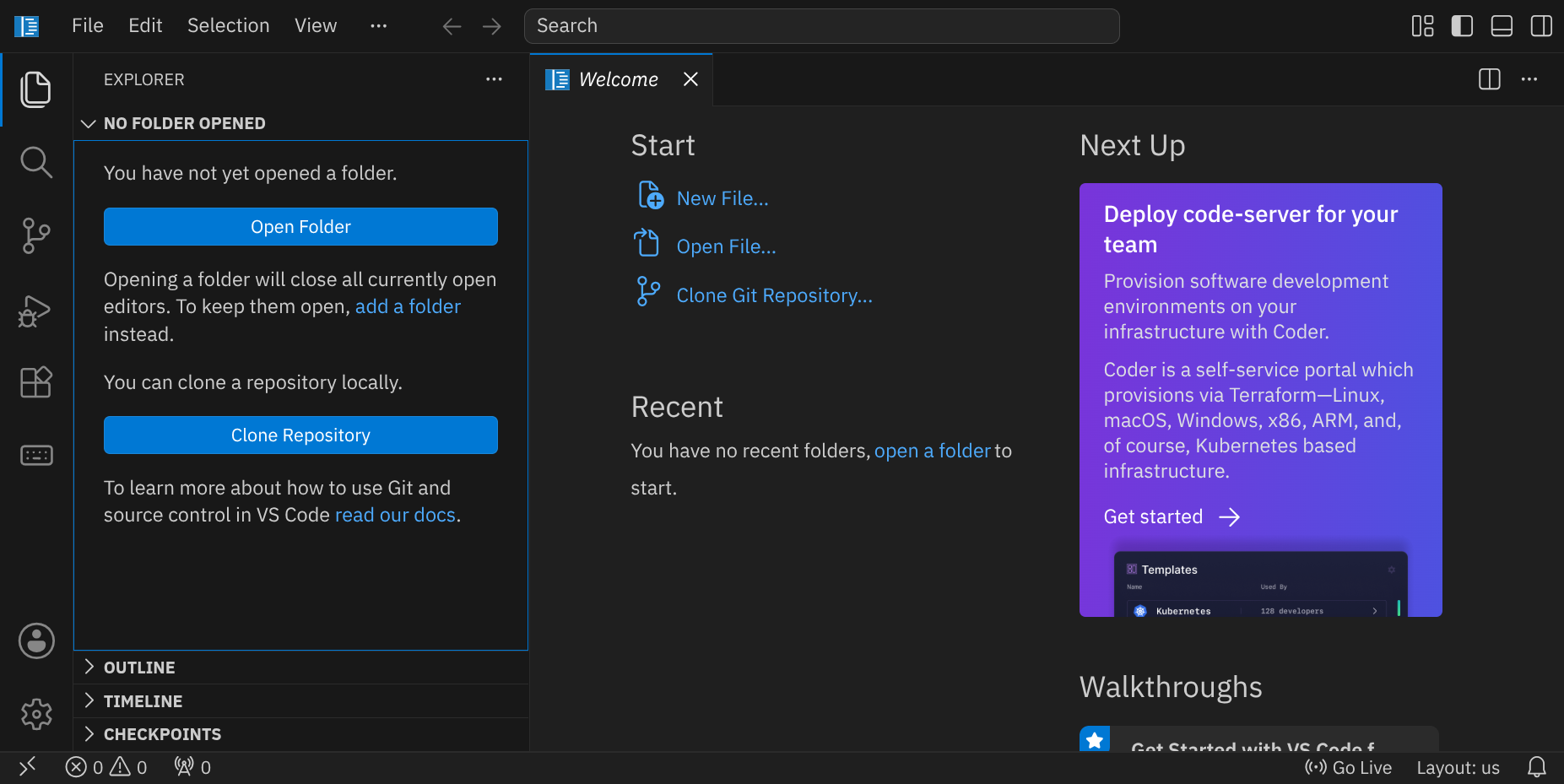Open the View menu

click(316, 26)
